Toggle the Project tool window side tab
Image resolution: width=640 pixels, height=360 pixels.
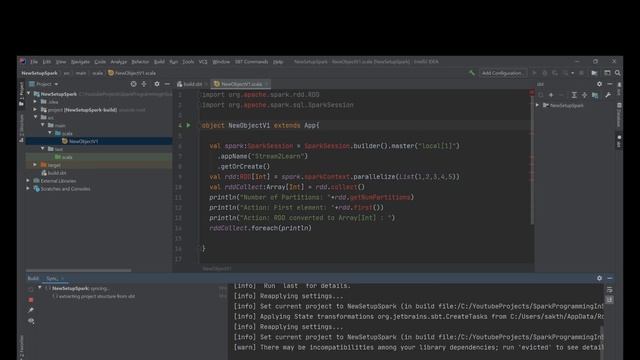[x=21, y=94]
